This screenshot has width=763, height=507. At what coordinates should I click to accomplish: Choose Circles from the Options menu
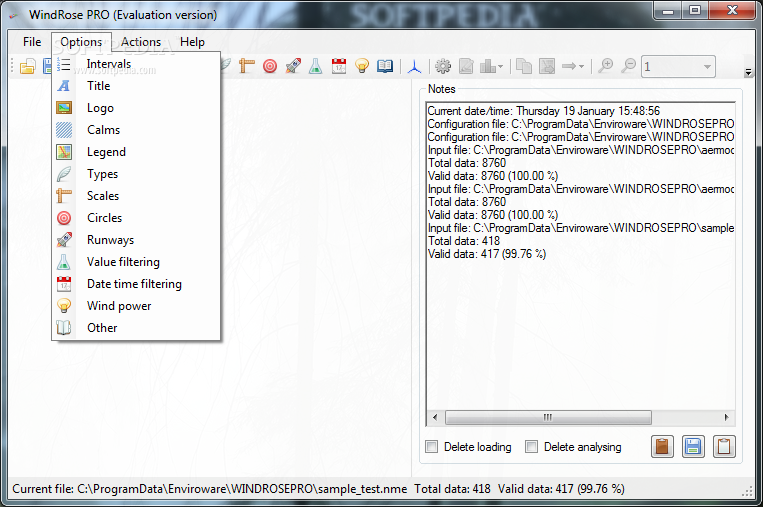(136, 218)
